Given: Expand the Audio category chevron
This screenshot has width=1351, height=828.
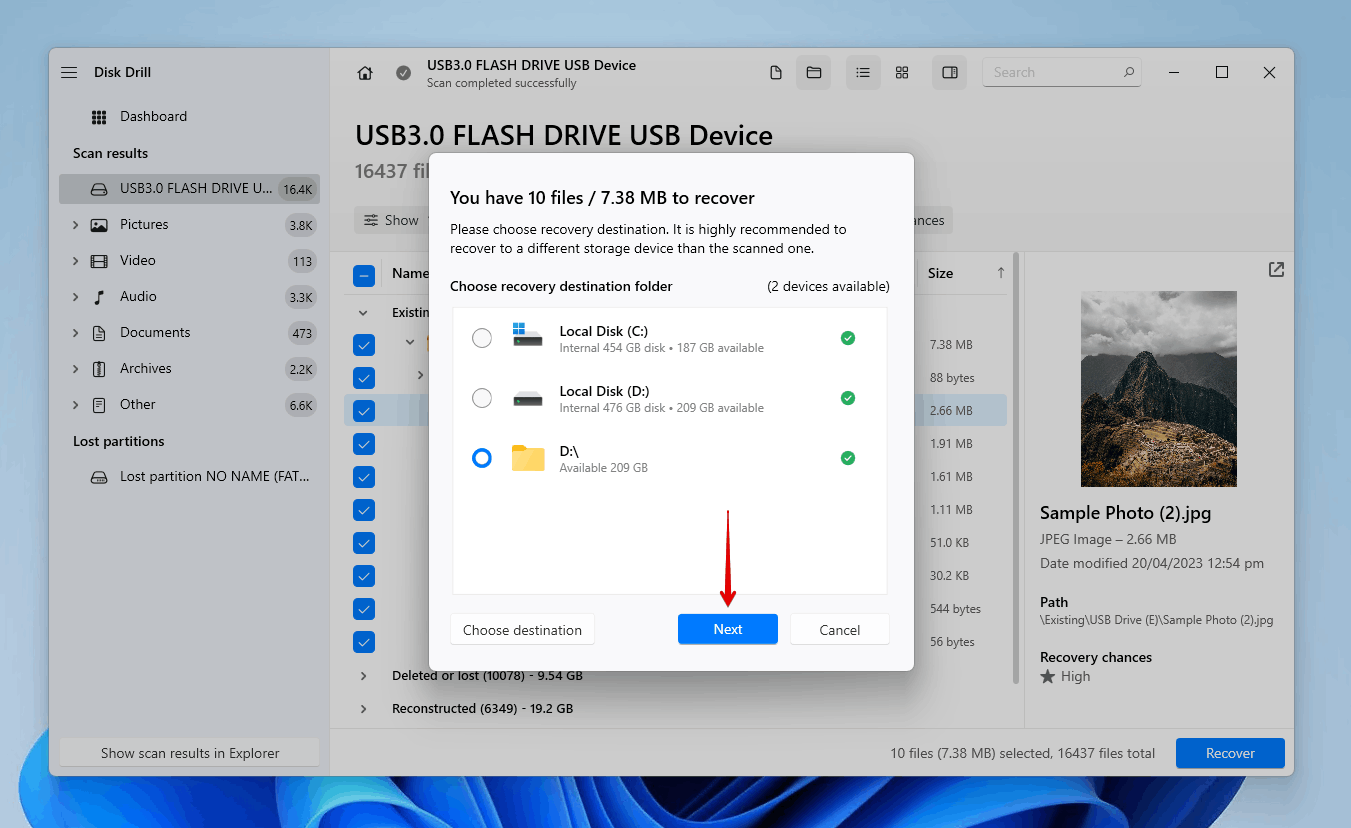Looking at the screenshot, I should (x=75, y=297).
